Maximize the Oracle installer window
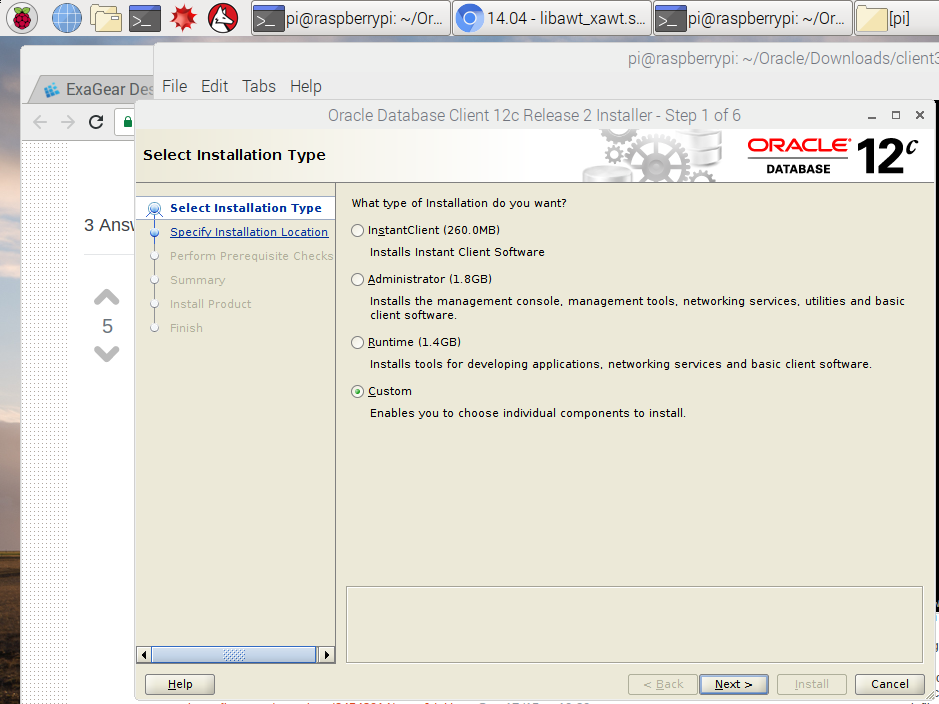This screenshot has width=939, height=704. pyautogui.click(x=896, y=115)
